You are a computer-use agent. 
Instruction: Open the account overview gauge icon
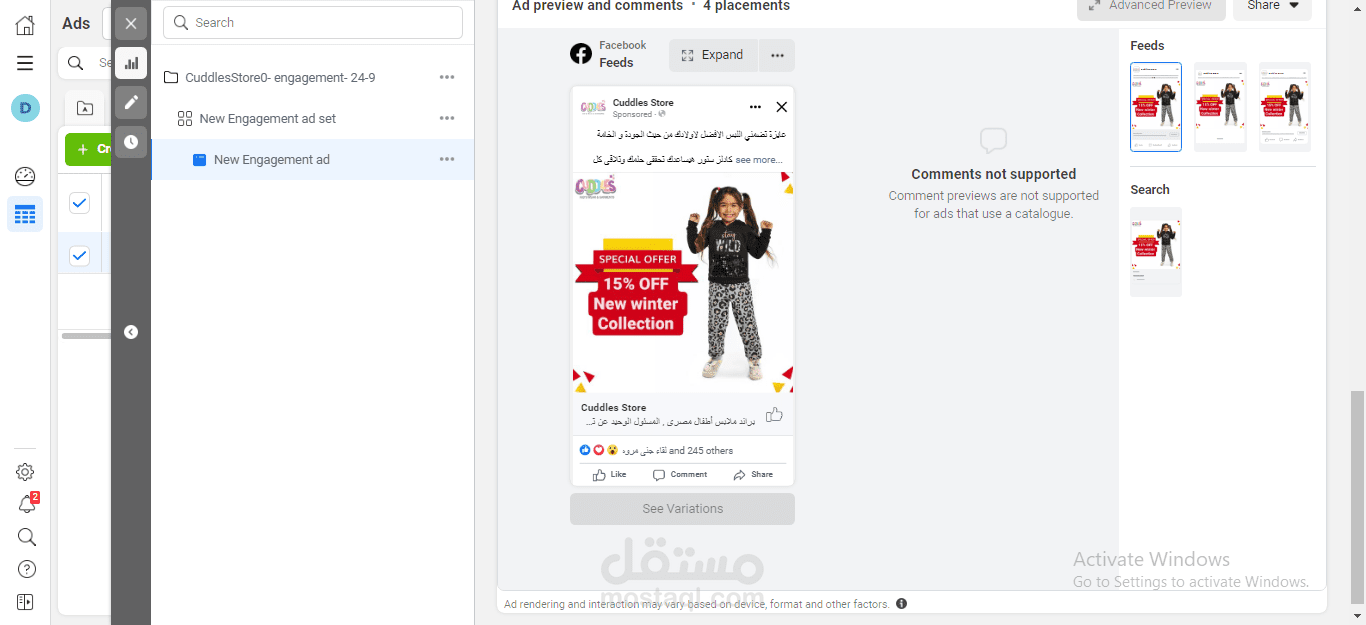25,177
